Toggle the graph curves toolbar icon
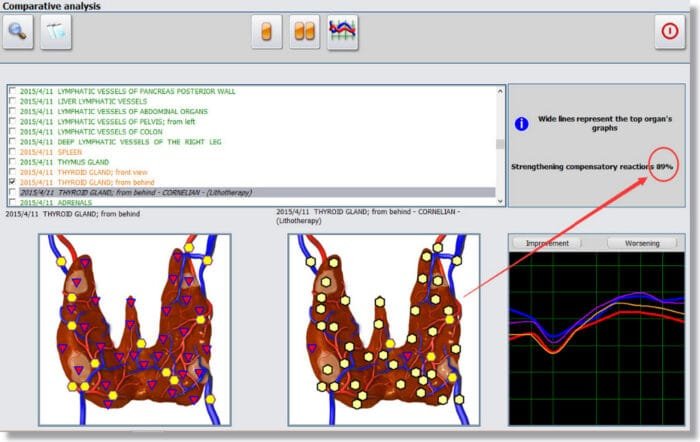700x442 pixels. click(342, 32)
